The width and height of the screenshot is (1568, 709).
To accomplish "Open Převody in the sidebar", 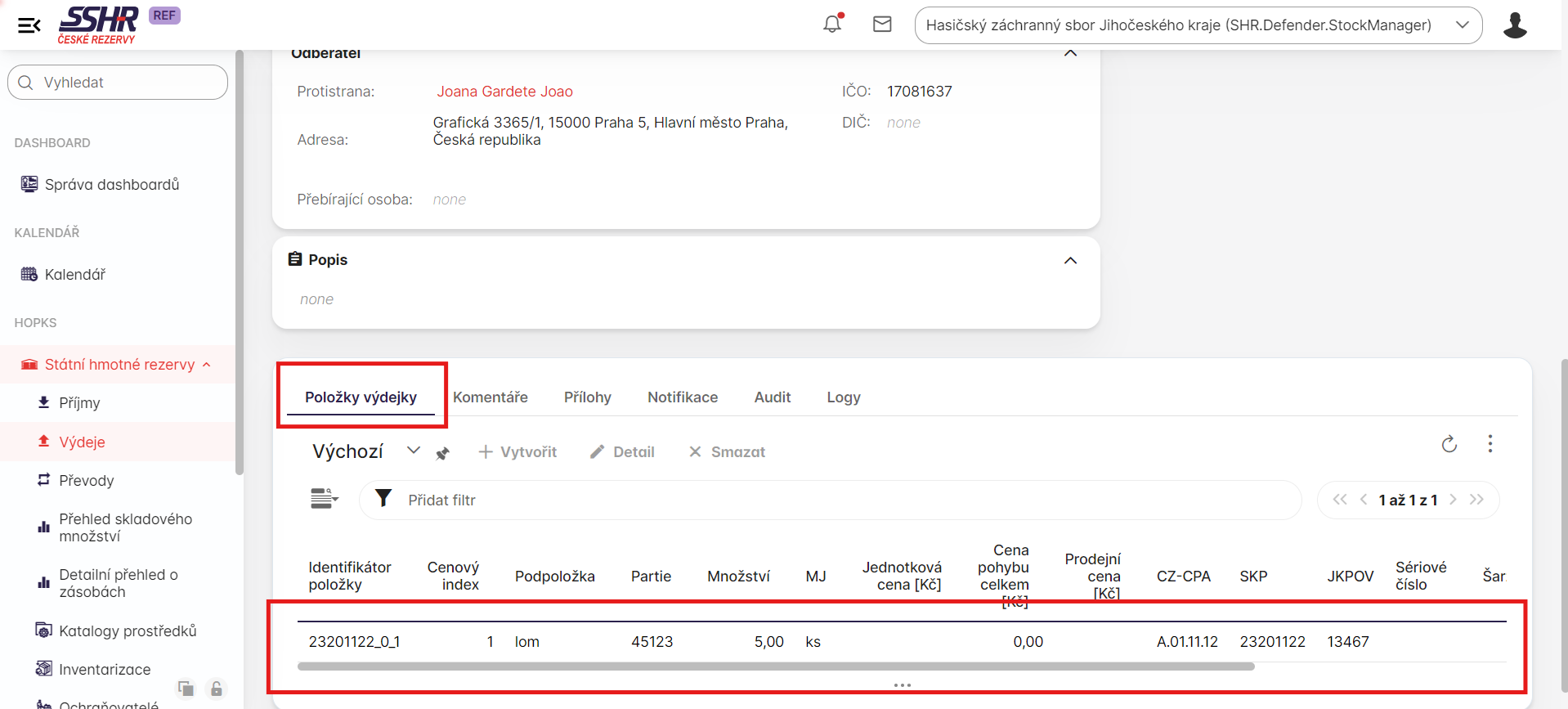I will [x=86, y=481].
